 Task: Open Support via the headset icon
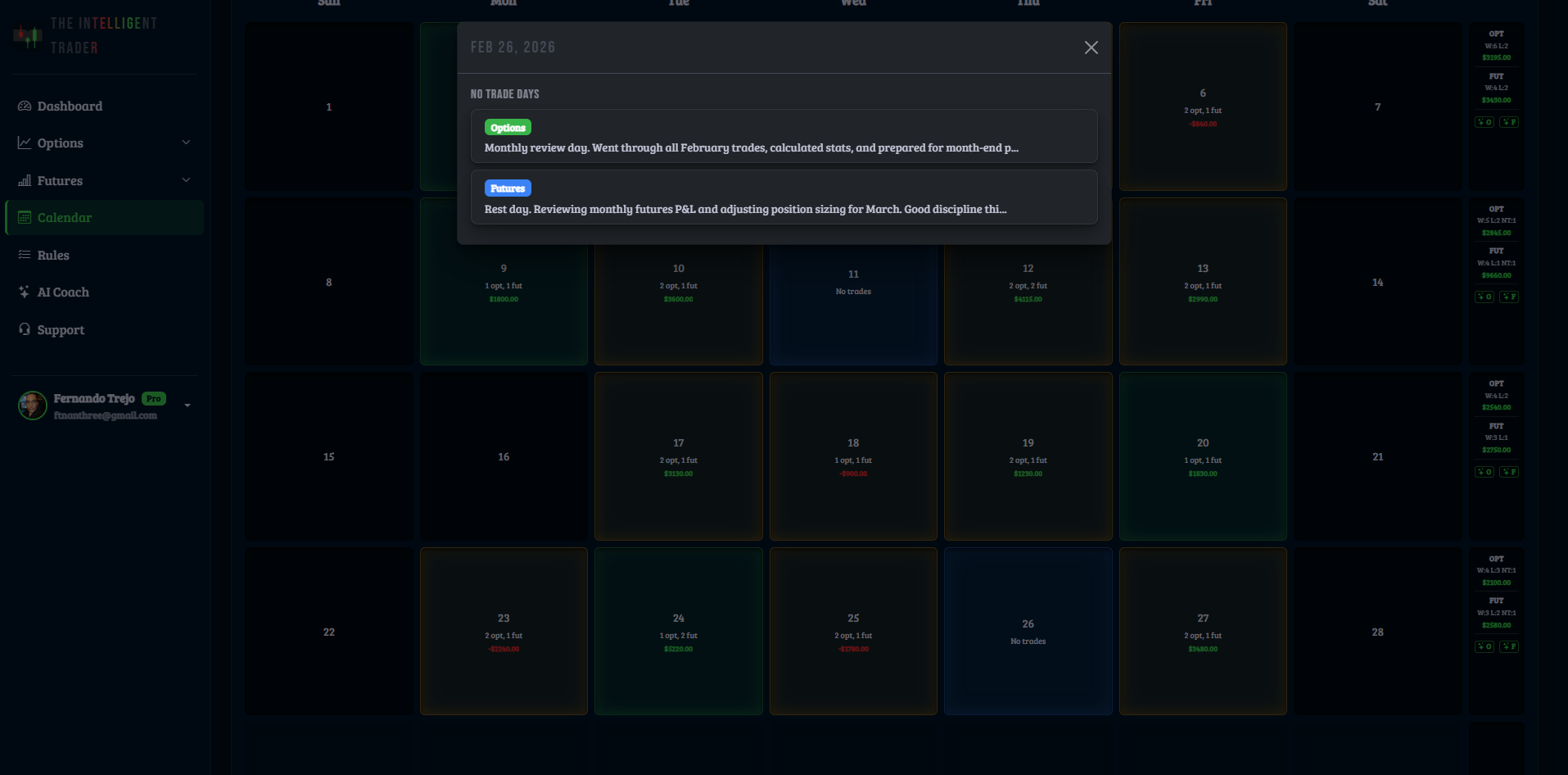point(25,329)
